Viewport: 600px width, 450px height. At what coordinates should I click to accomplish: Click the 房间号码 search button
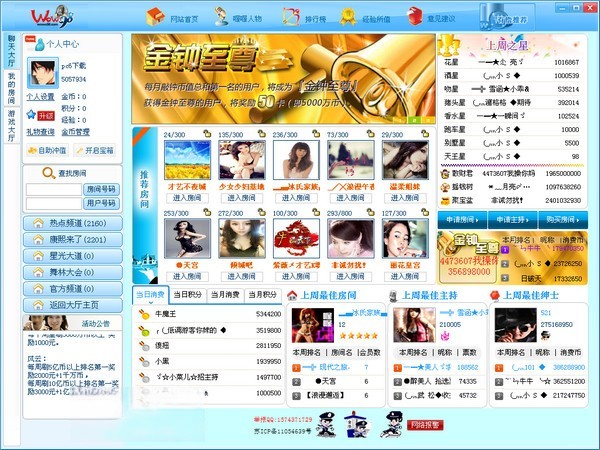(x=101, y=189)
